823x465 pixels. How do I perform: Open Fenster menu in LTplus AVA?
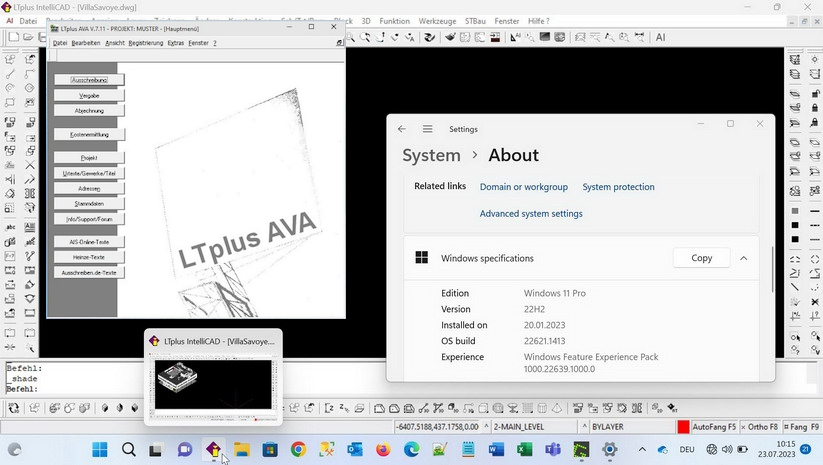198,43
